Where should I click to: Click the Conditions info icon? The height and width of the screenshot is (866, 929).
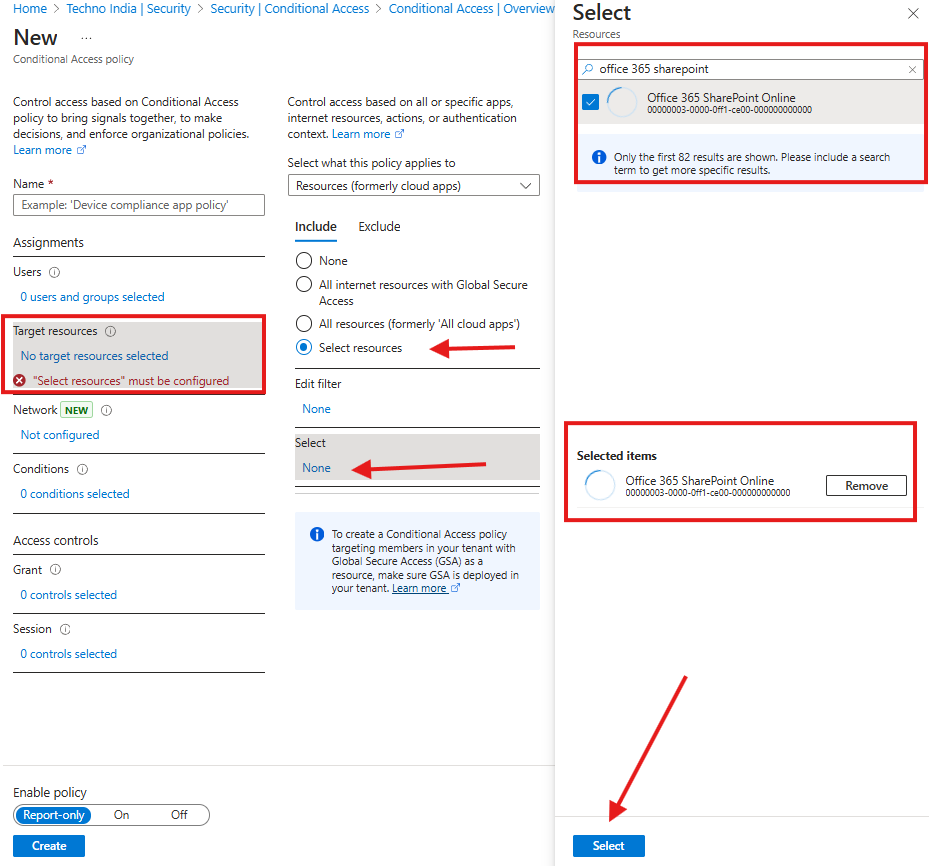click(83, 469)
